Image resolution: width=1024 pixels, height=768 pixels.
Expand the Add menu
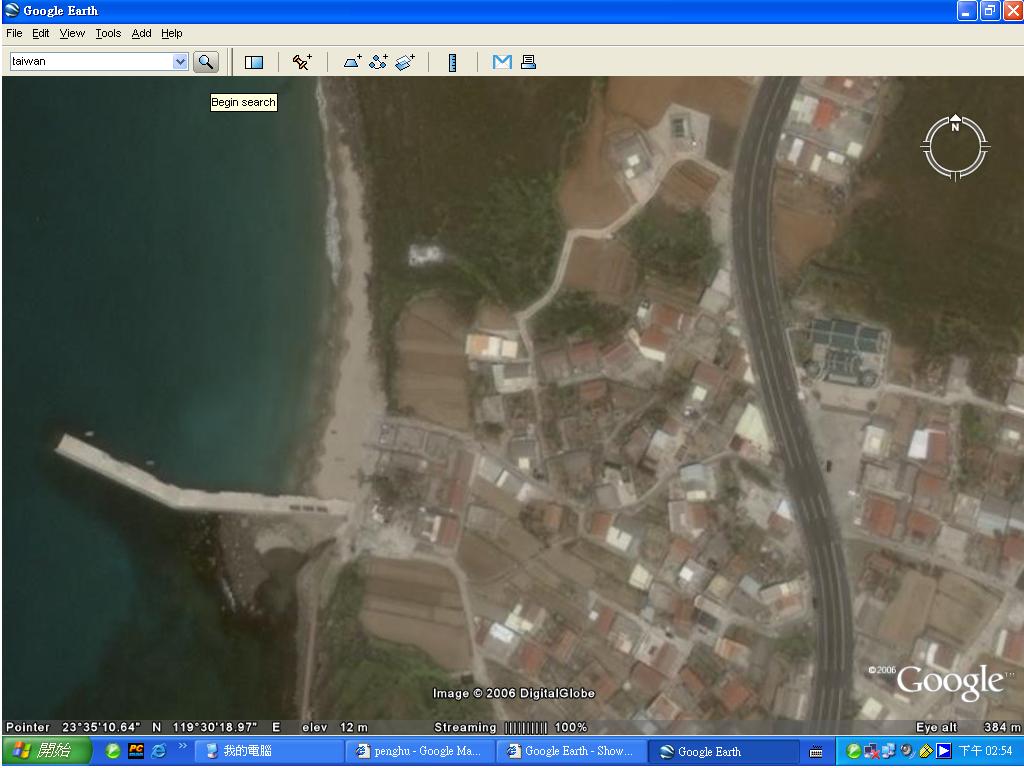(x=142, y=33)
